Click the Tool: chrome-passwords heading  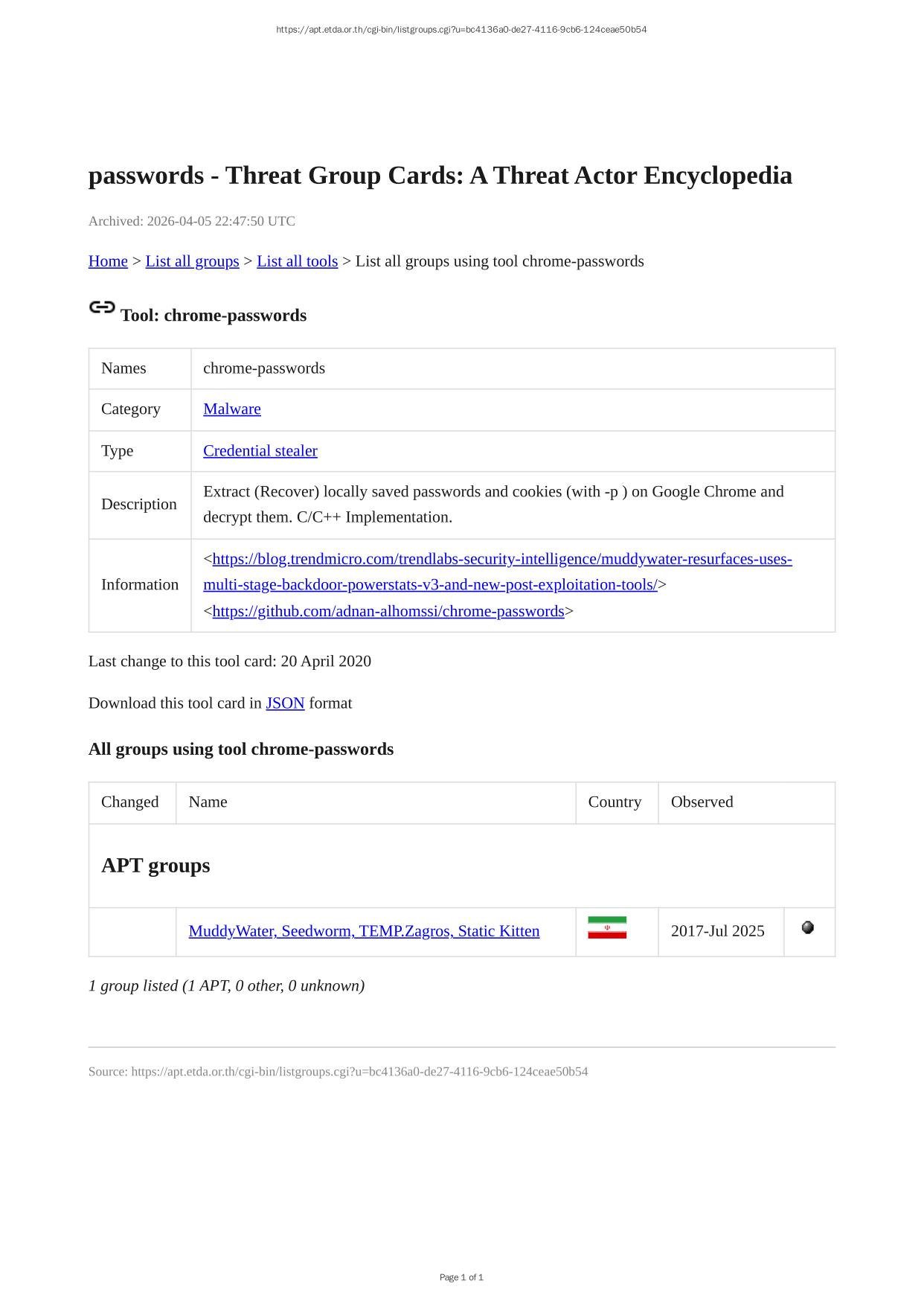tap(213, 316)
